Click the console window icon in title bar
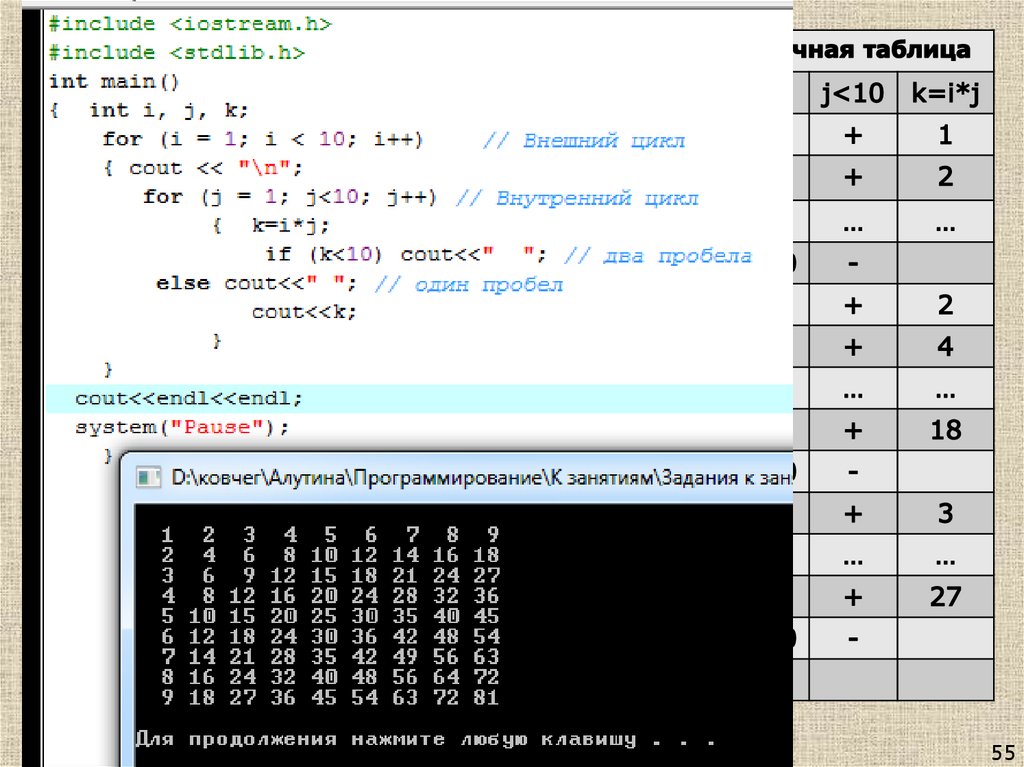The image size is (1024, 767). [x=148, y=478]
